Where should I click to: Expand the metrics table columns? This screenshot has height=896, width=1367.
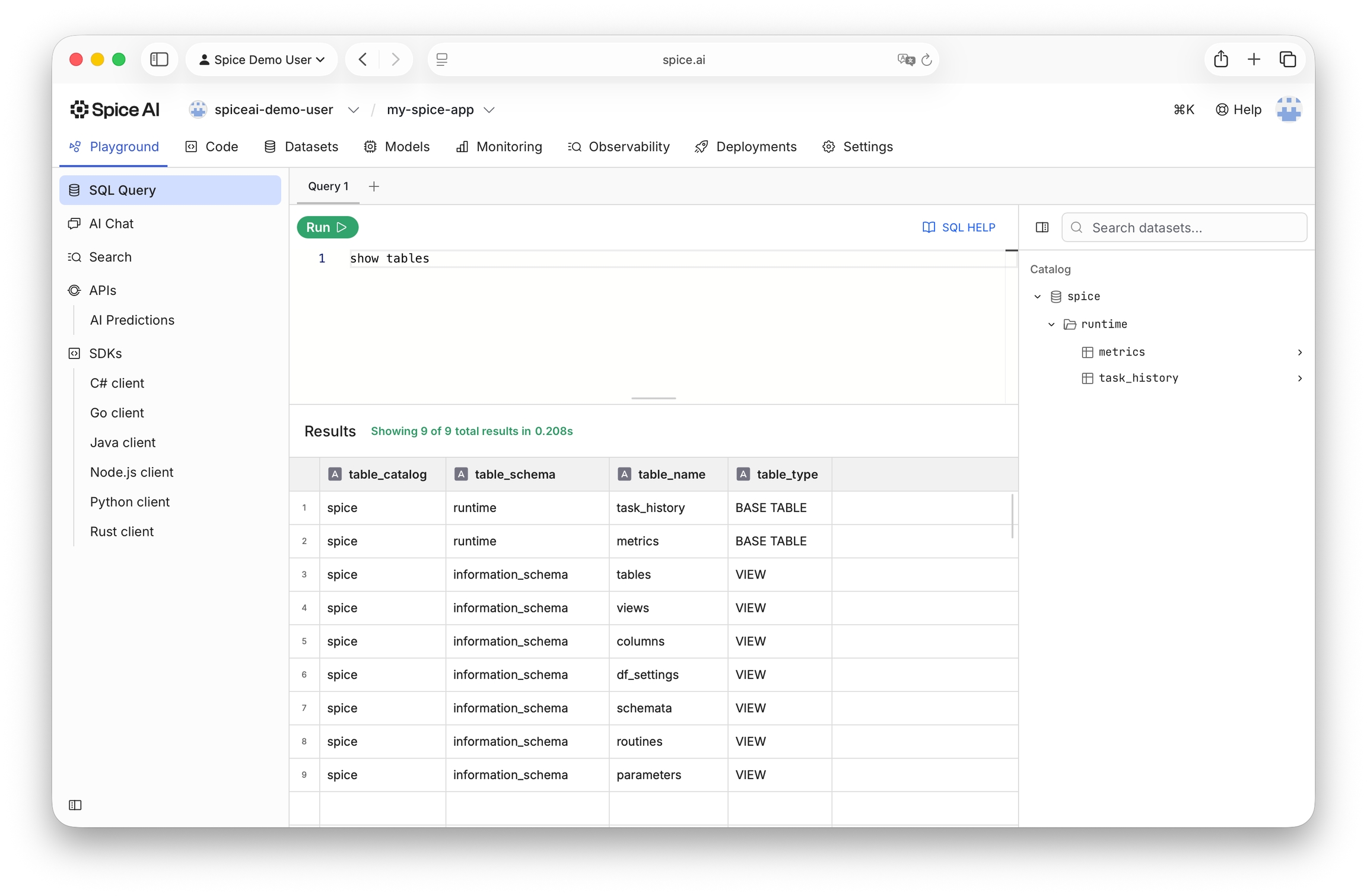tap(1299, 352)
